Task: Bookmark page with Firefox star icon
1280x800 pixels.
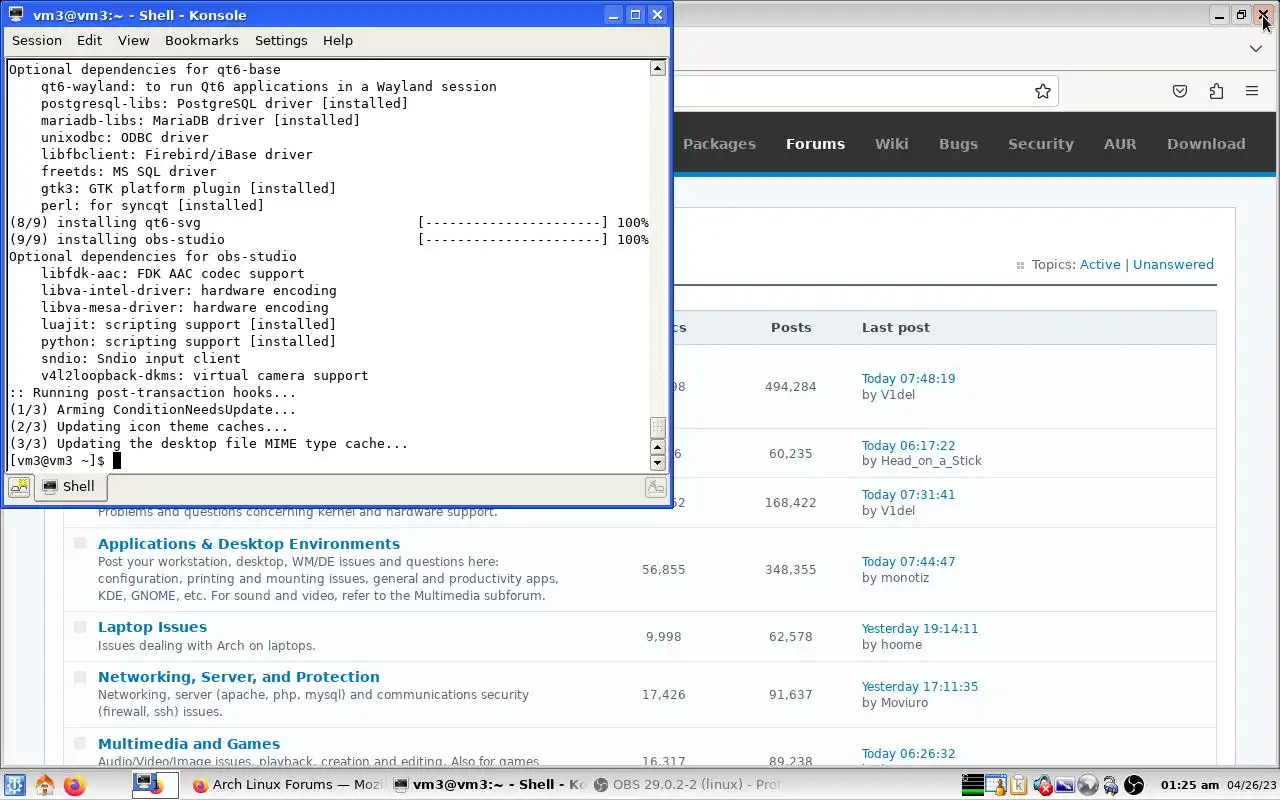Action: [1043, 91]
